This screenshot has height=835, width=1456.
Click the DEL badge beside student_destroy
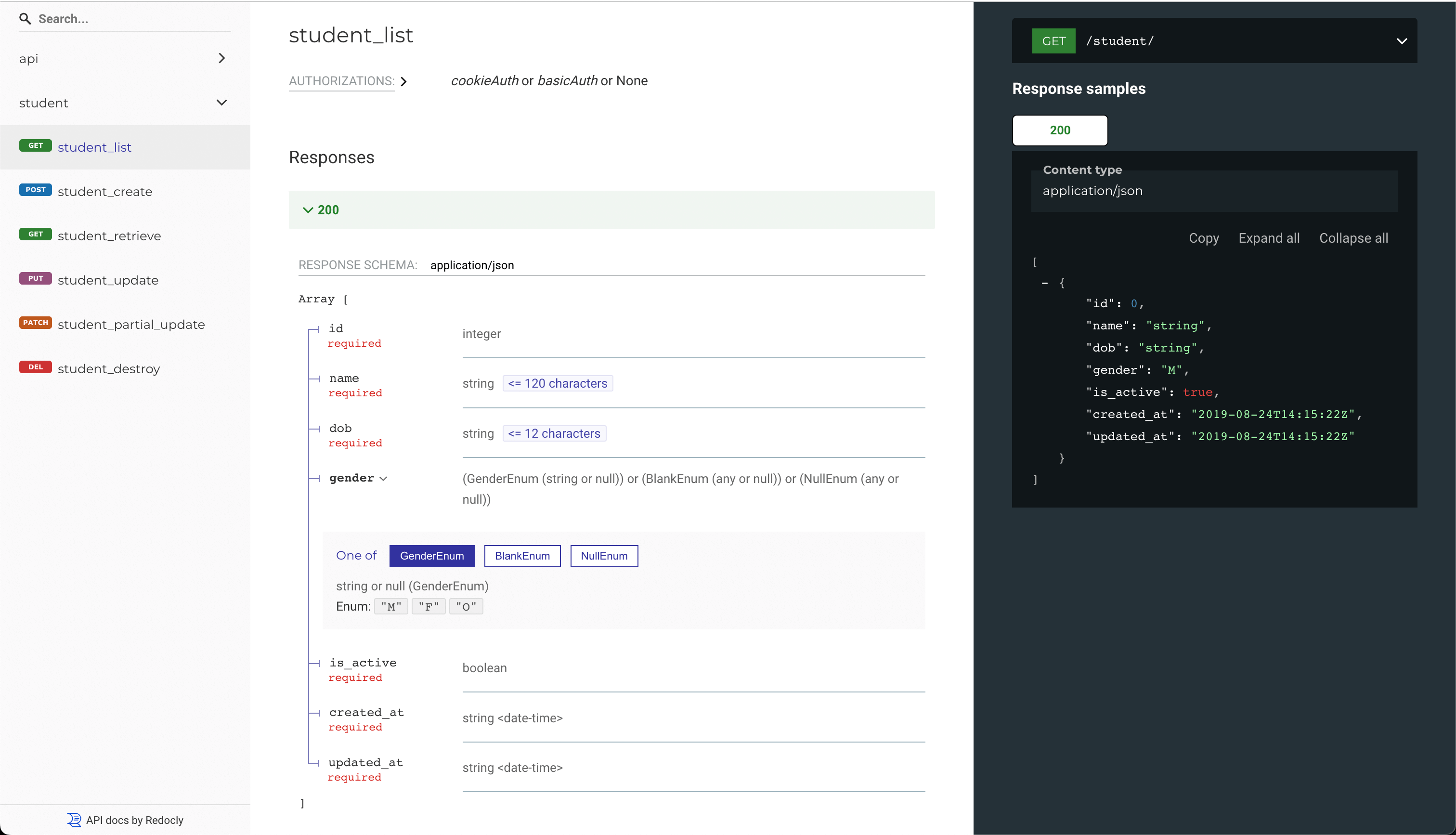tap(36, 367)
